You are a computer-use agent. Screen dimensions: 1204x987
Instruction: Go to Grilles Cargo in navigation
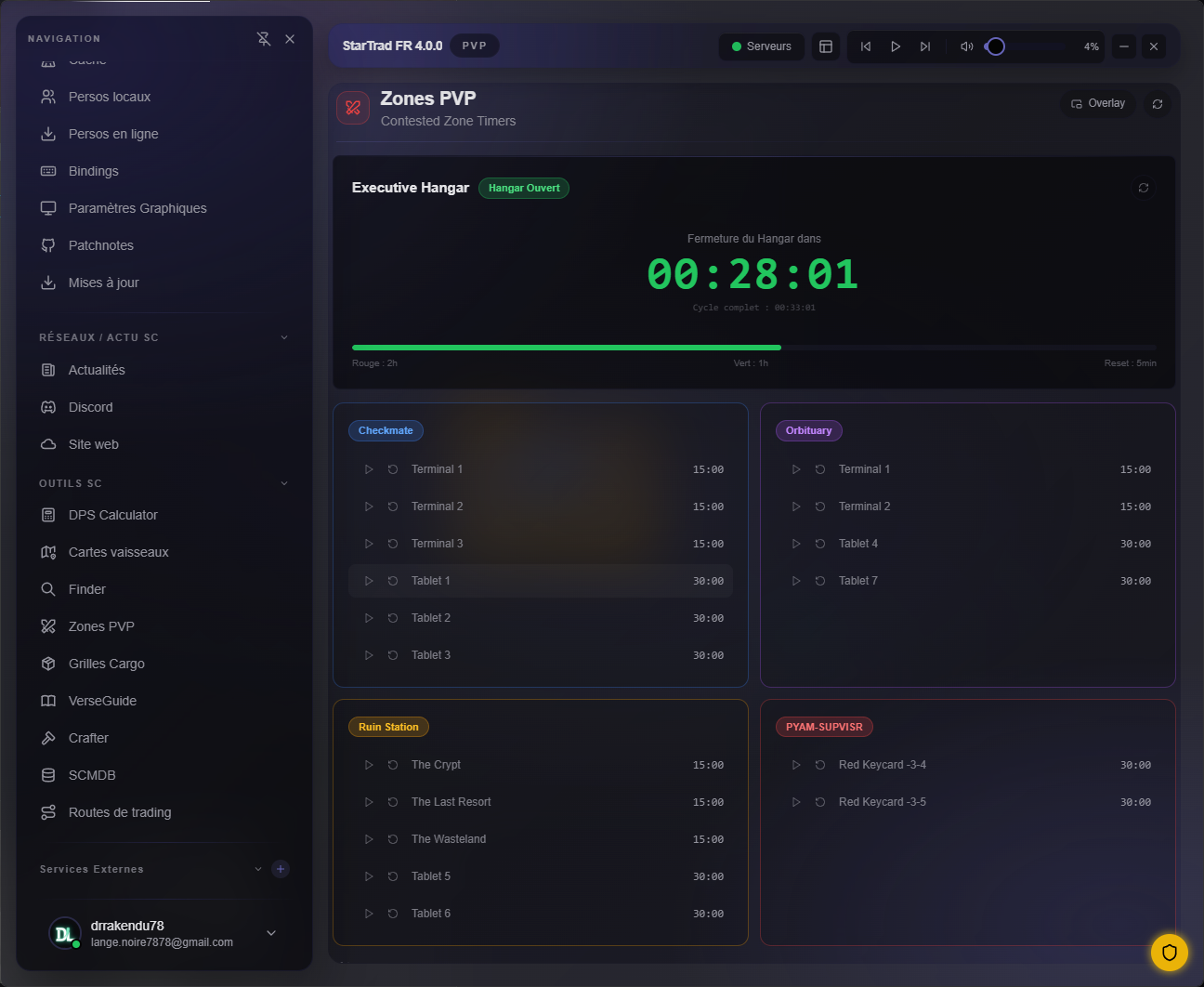(x=106, y=664)
